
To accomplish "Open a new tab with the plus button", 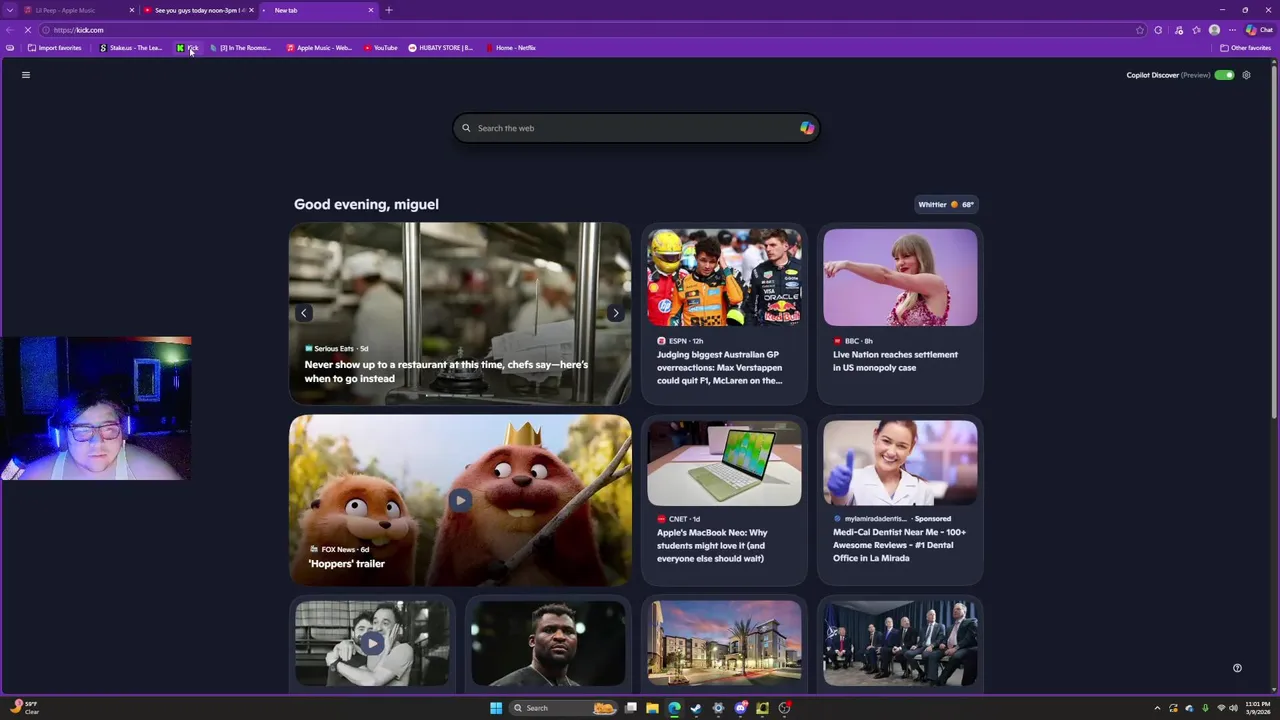I will (389, 10).
